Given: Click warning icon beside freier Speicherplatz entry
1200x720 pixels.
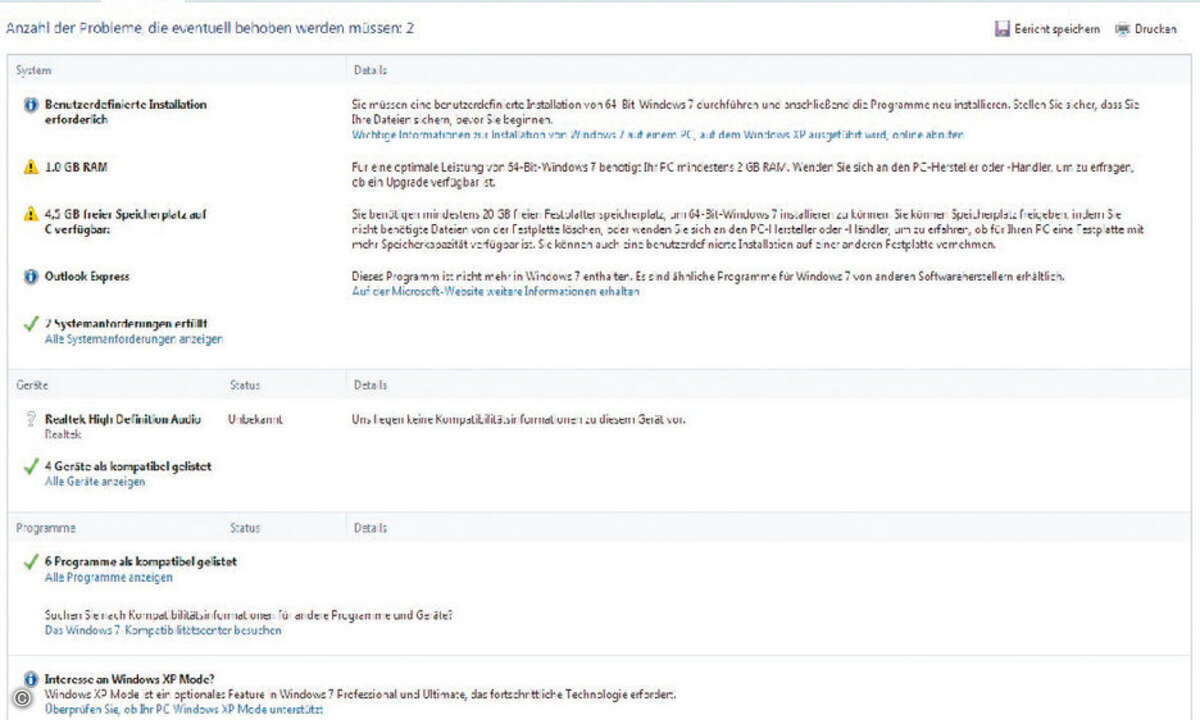Looking at the screenshot, I should coord(30,214).
